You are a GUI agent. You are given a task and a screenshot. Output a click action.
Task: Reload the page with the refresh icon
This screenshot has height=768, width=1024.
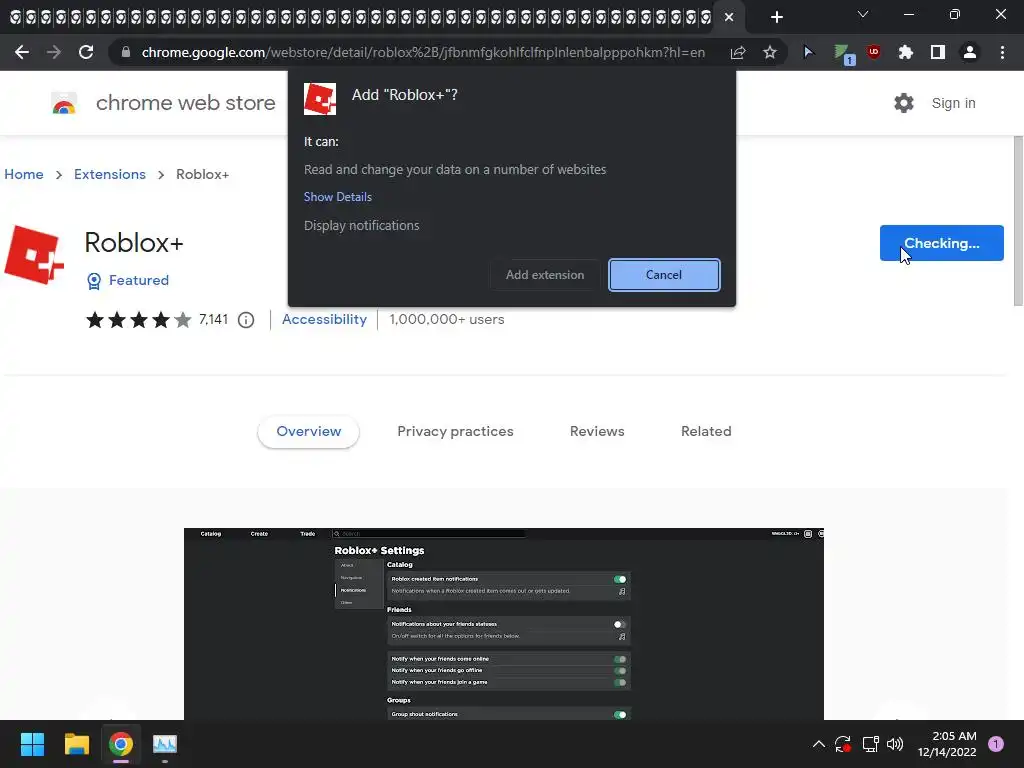click(86, 52)
